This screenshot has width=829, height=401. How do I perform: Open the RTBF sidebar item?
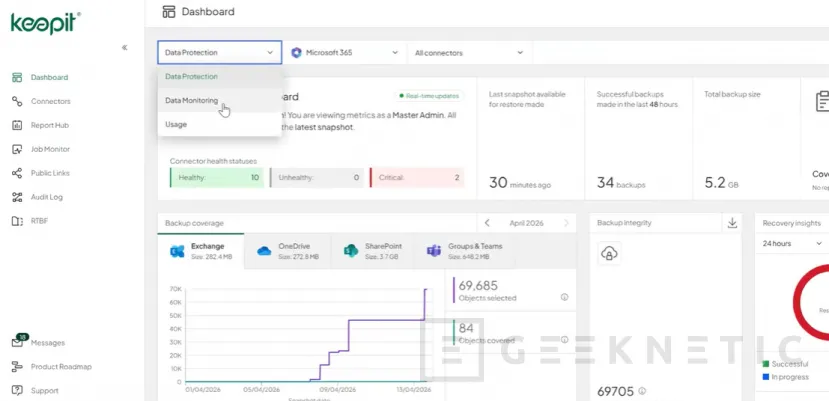pyautogui.click(x=30, y=221)
